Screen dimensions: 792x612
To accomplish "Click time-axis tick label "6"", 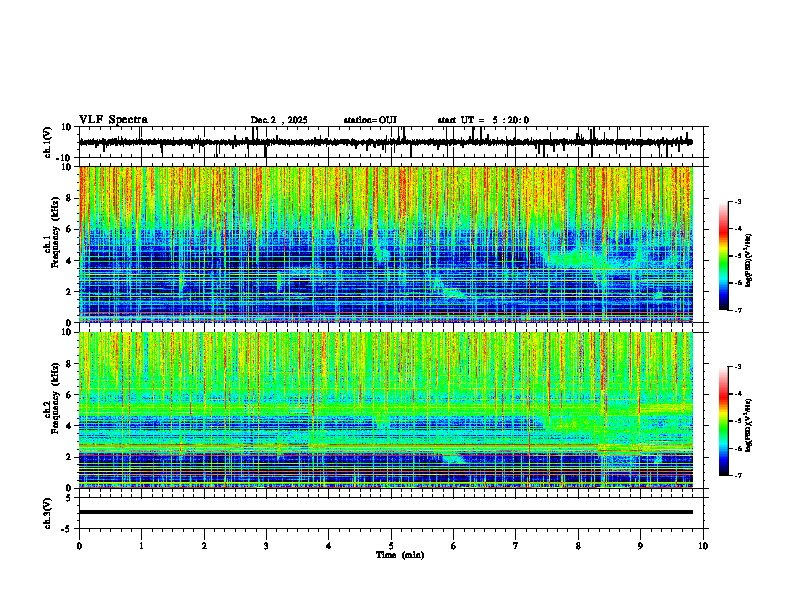I will click(x=453, y=546).
